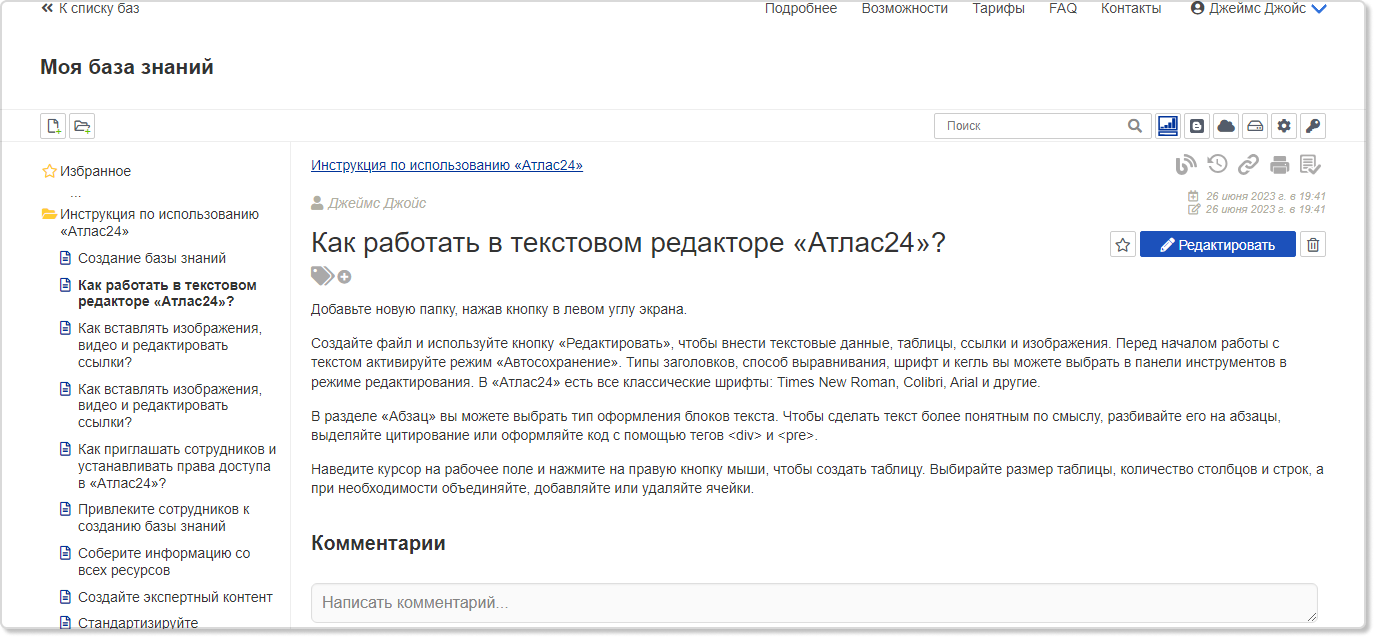Delete the article with trash icon
The height and width of the screenshot is (637, 1374).
tap(1313, 244)
